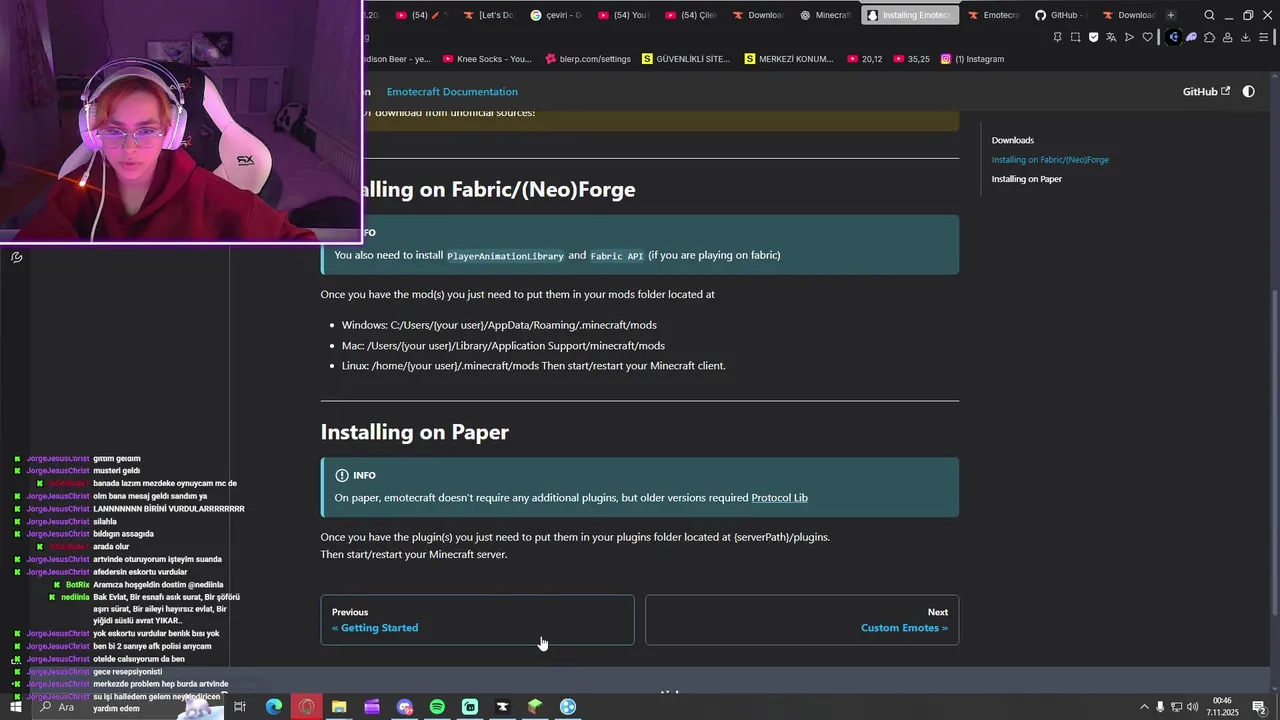The image size is (1280, 720).
Task: Open the extensions cube icon
Action: [1209, 37]
